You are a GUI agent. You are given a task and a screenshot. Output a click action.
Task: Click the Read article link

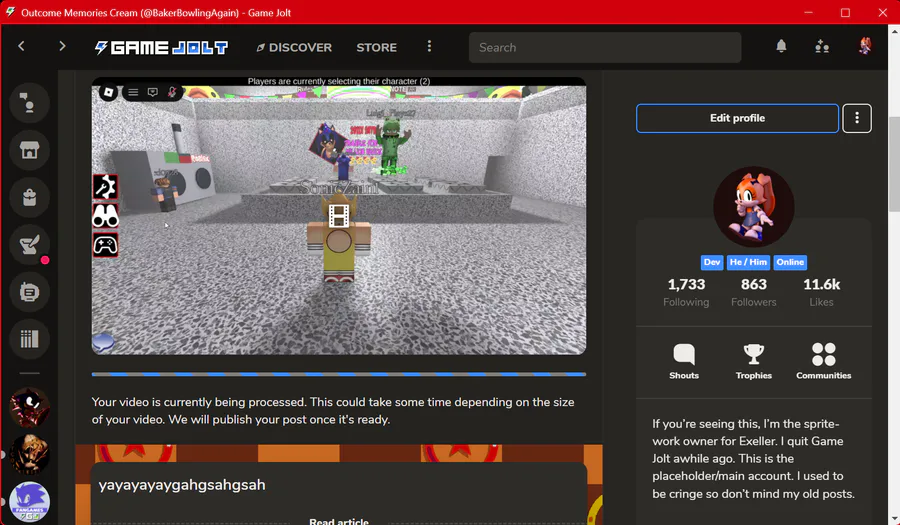339,521
